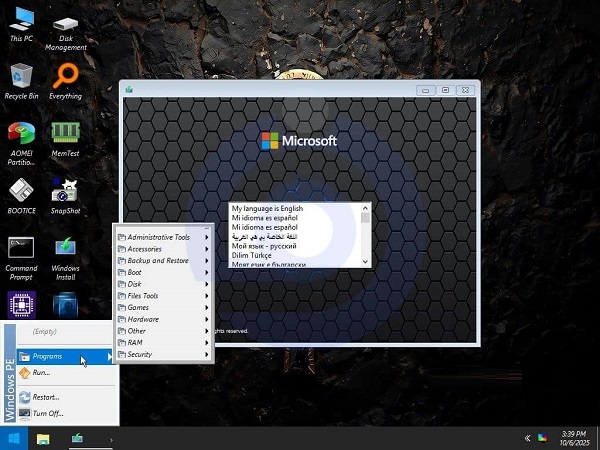The width and height of the screenshot is (600, 450).
Task: Select "My language is English"
Action: coord(295,209)
